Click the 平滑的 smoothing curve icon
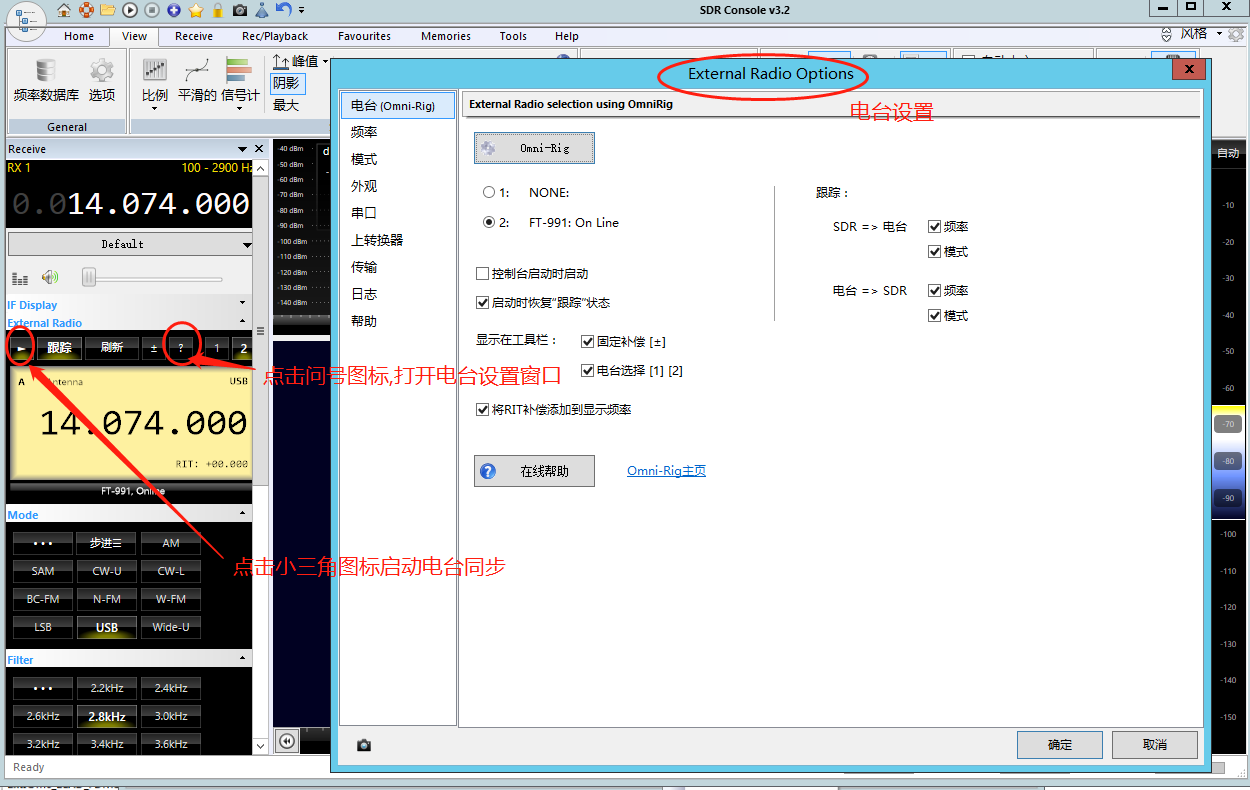This screenshot has height=790, width=1250. pyautogui.click(x=197, y=80)
